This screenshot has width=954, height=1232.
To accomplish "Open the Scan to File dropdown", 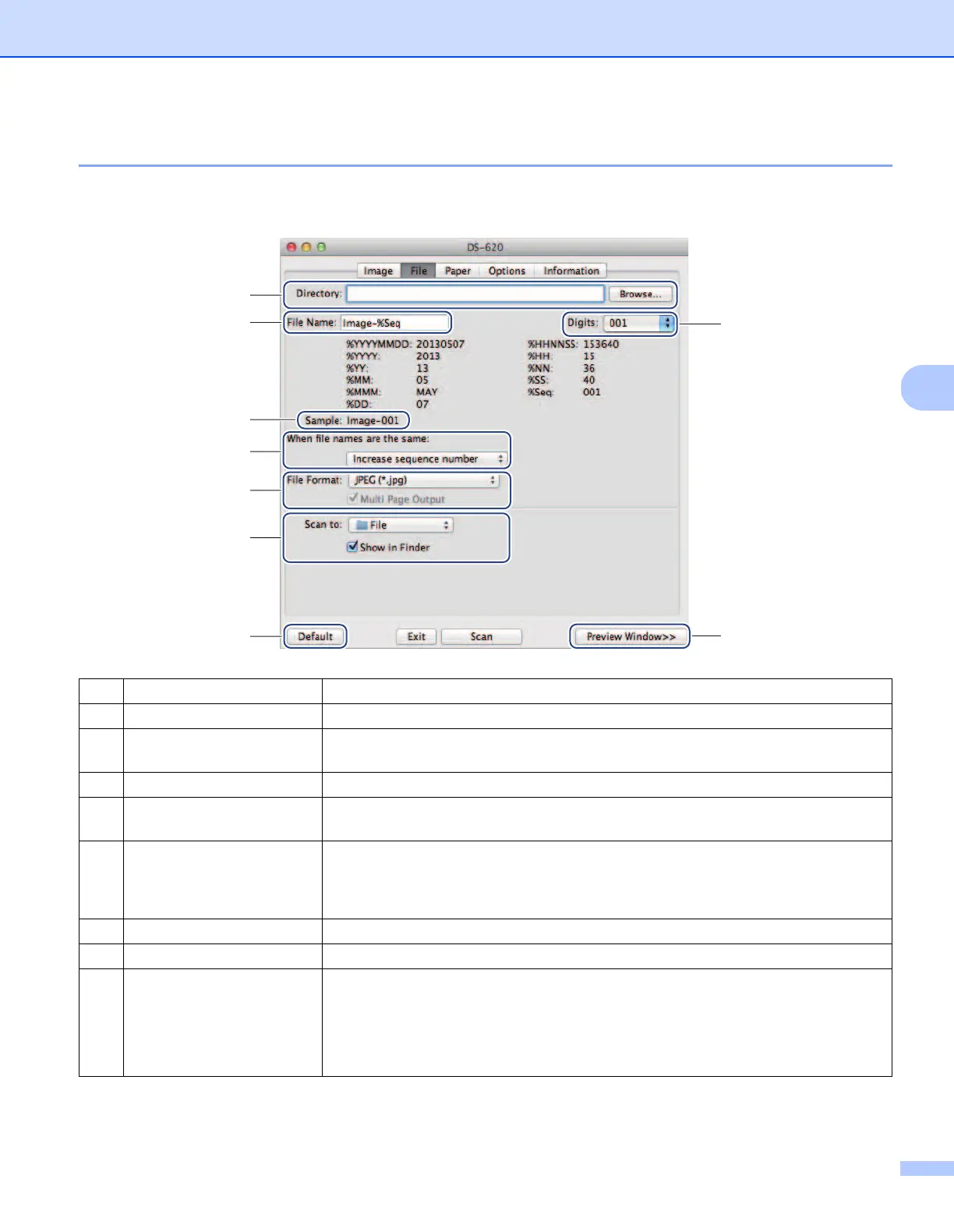I will pyautogui.click(x=401, y=526).
